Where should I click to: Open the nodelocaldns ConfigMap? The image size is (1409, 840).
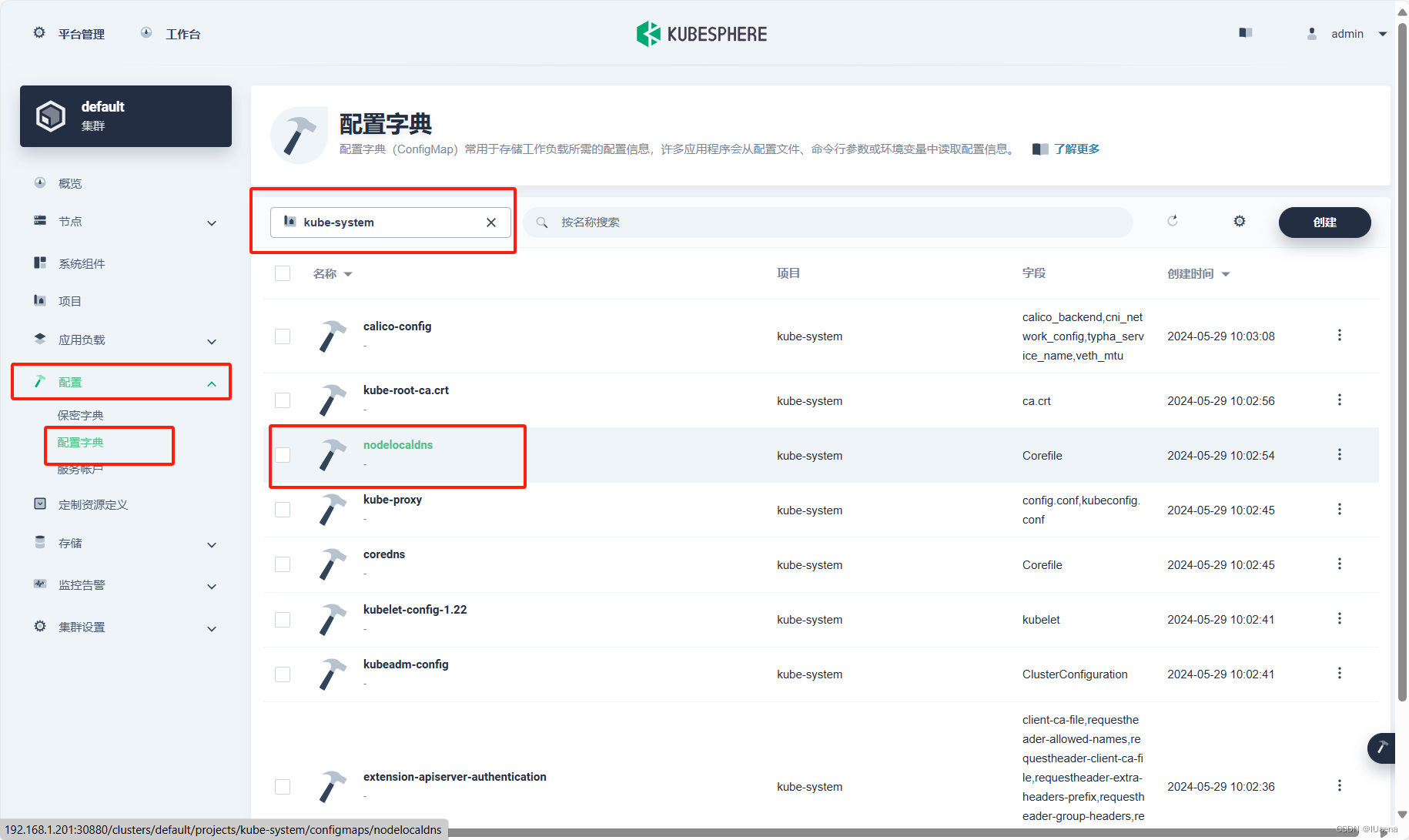click(397, 444)
